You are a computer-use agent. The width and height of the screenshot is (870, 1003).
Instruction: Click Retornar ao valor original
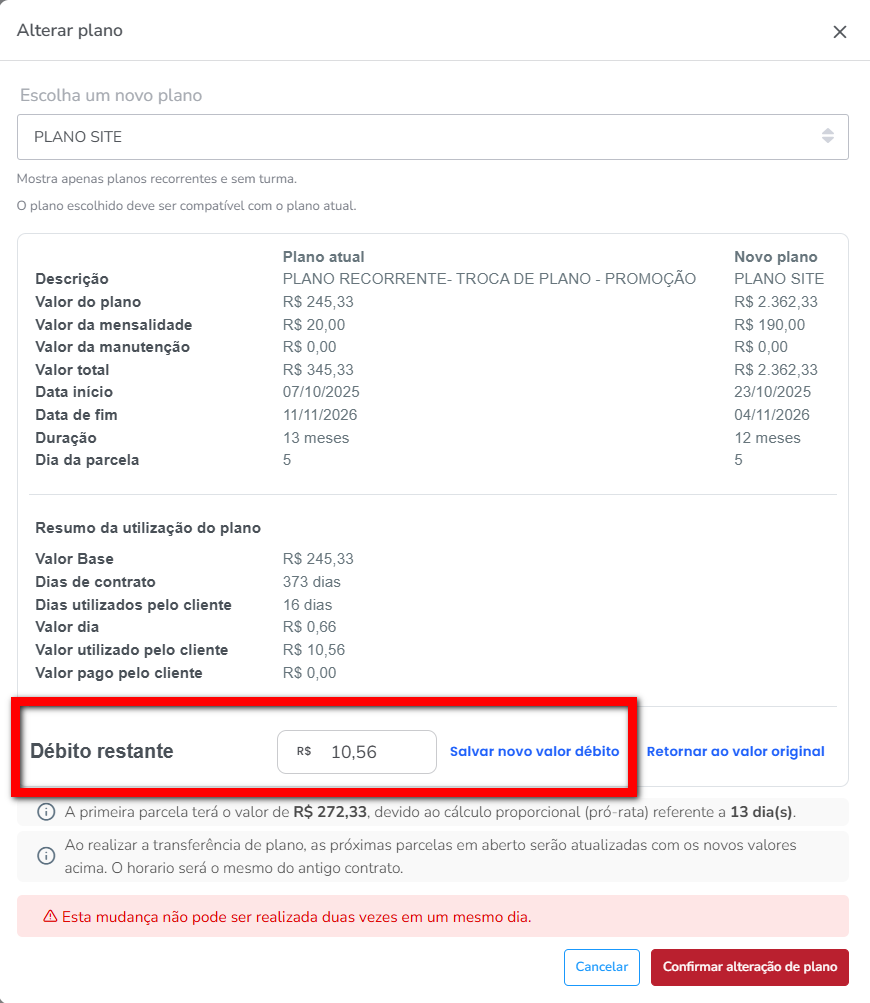coord(735,752)
